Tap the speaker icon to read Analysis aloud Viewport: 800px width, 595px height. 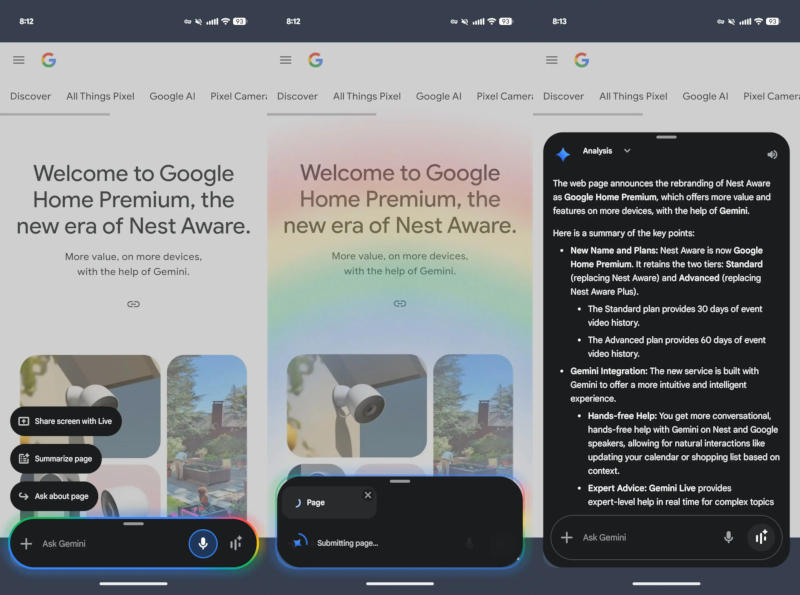771,151
